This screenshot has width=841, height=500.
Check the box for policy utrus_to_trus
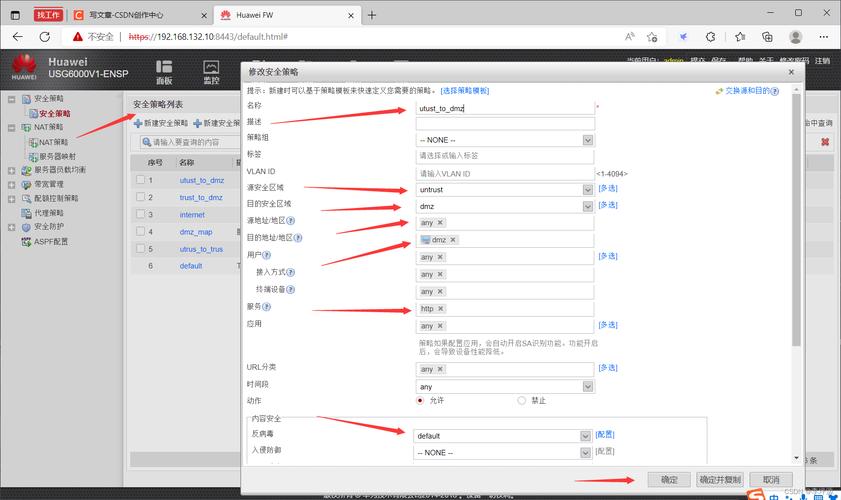pos(141,248)
